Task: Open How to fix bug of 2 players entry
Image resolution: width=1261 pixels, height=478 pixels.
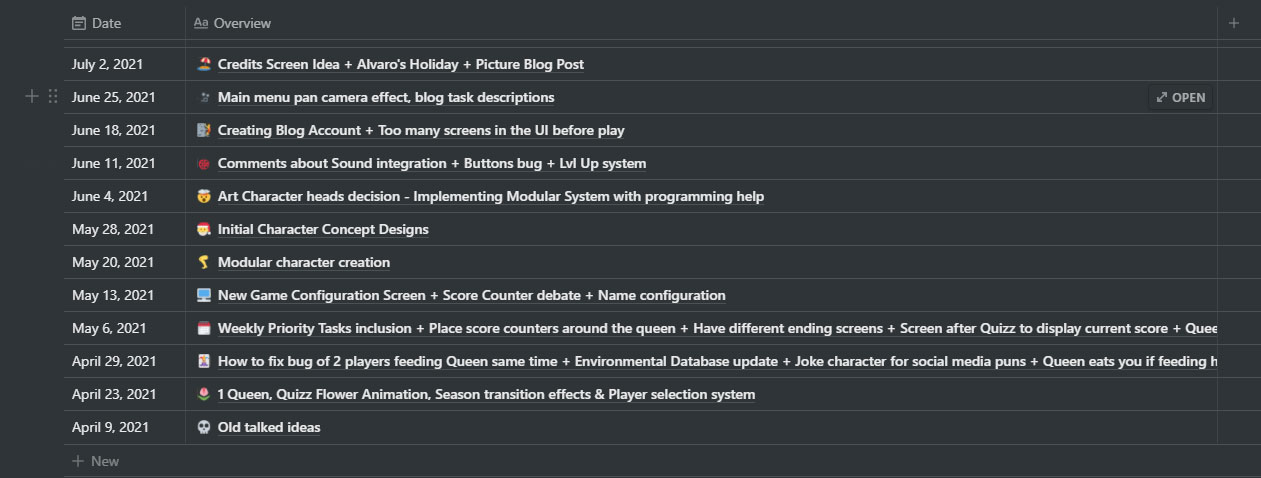Action: (x=717, y=361)
